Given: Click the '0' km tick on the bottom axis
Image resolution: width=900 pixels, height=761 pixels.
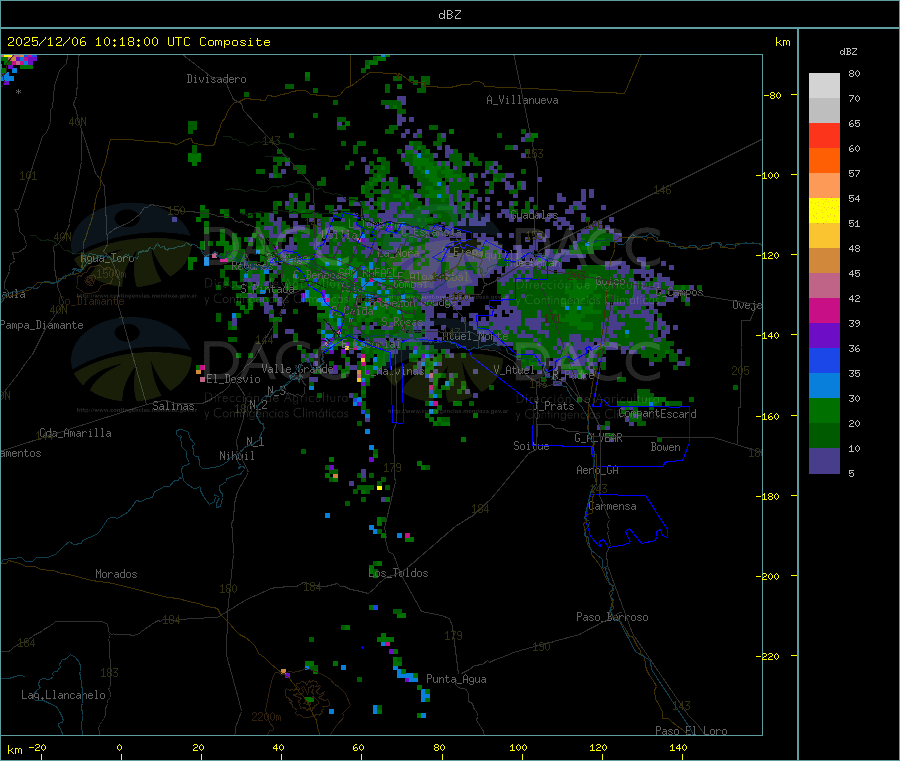Looking at the screenshot, I should [x=119, y=747].
